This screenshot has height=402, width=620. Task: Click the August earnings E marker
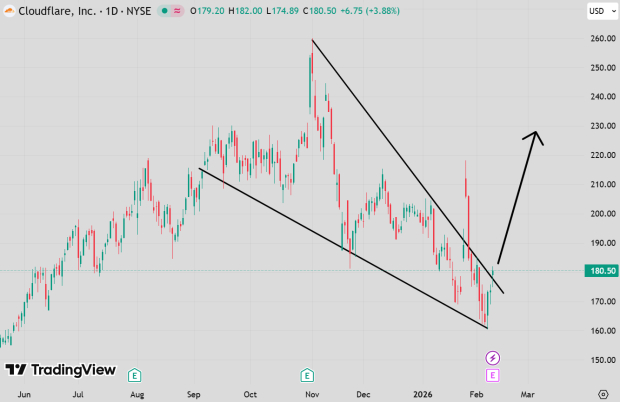point(133,375)
